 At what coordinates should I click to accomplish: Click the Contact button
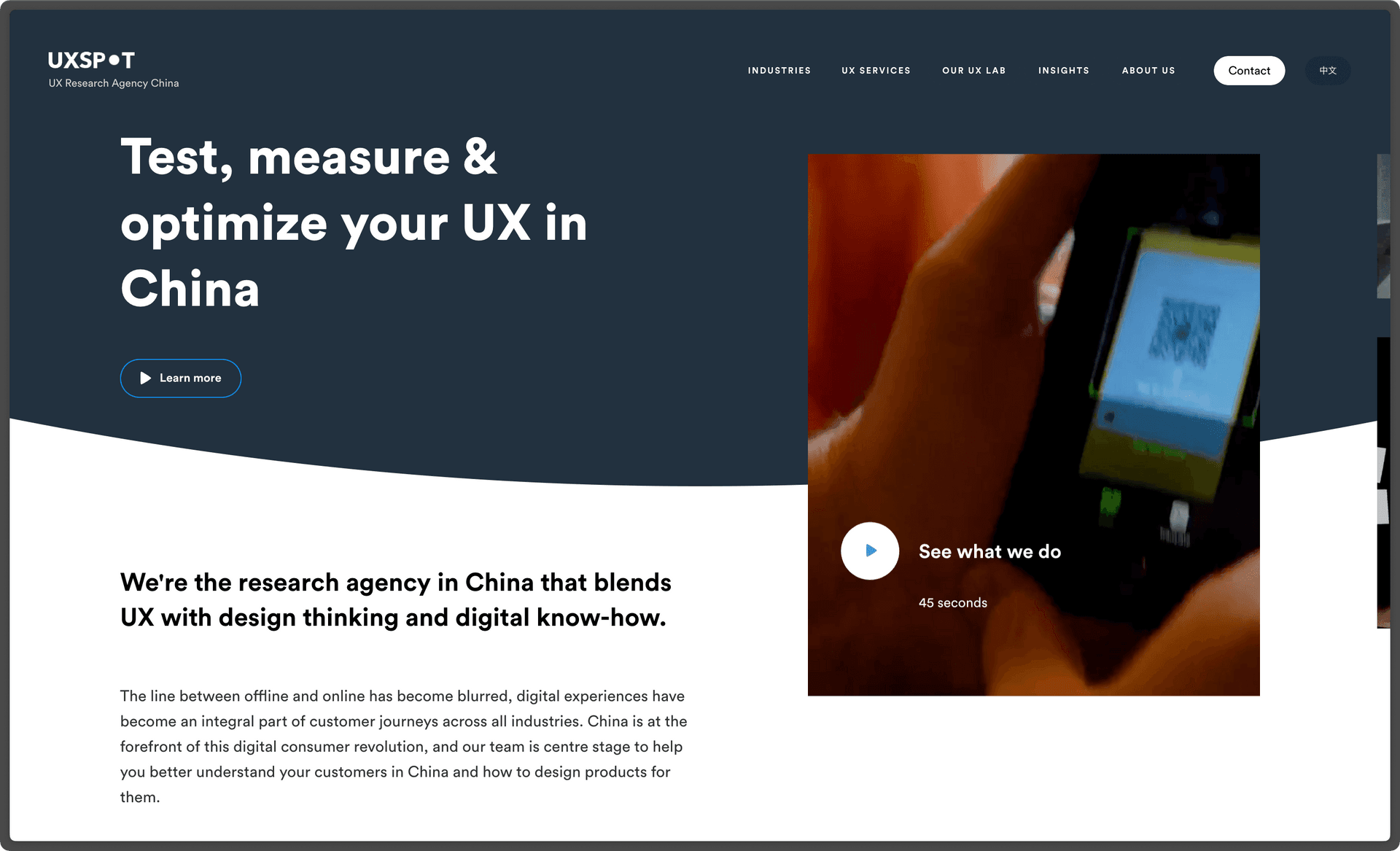(x=1249, y=70)
